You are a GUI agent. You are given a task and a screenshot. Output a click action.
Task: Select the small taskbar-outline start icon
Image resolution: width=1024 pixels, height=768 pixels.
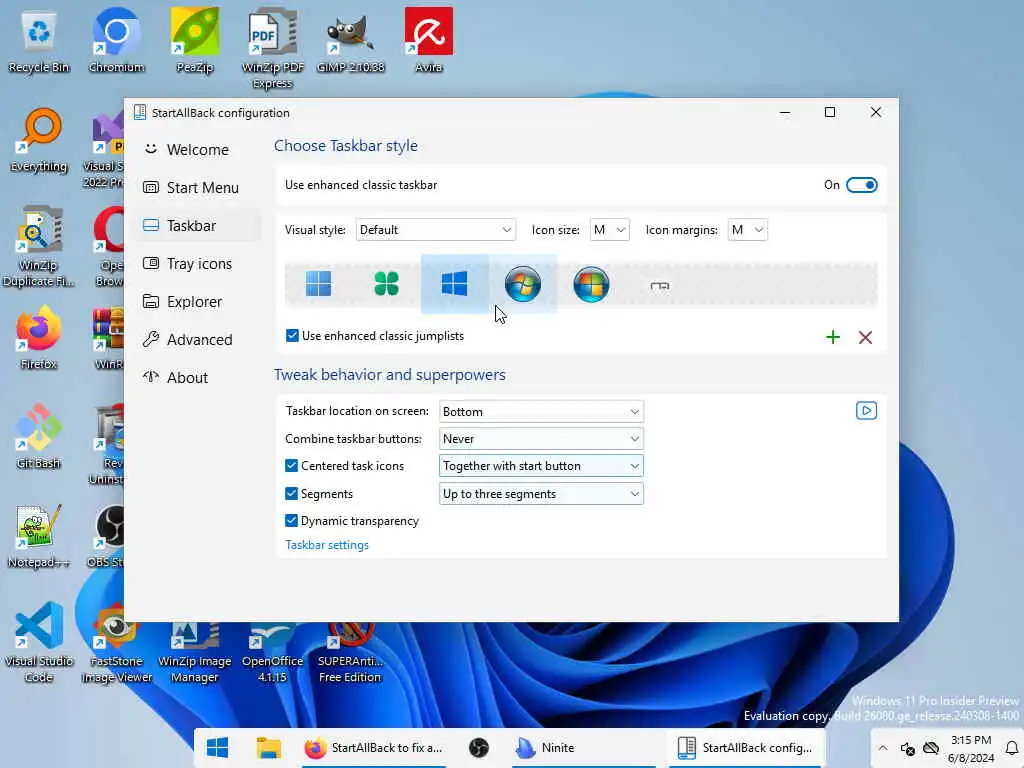point(660,285)
